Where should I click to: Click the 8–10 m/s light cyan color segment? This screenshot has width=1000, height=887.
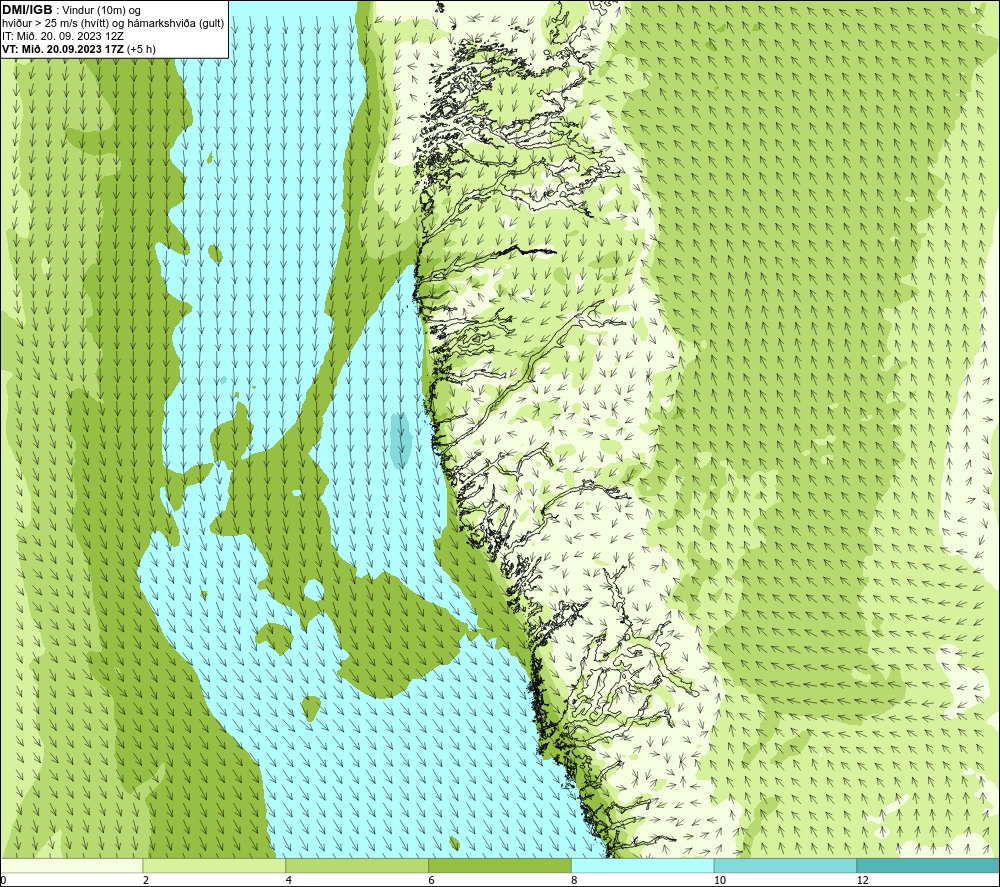click(x=643, y=865)
